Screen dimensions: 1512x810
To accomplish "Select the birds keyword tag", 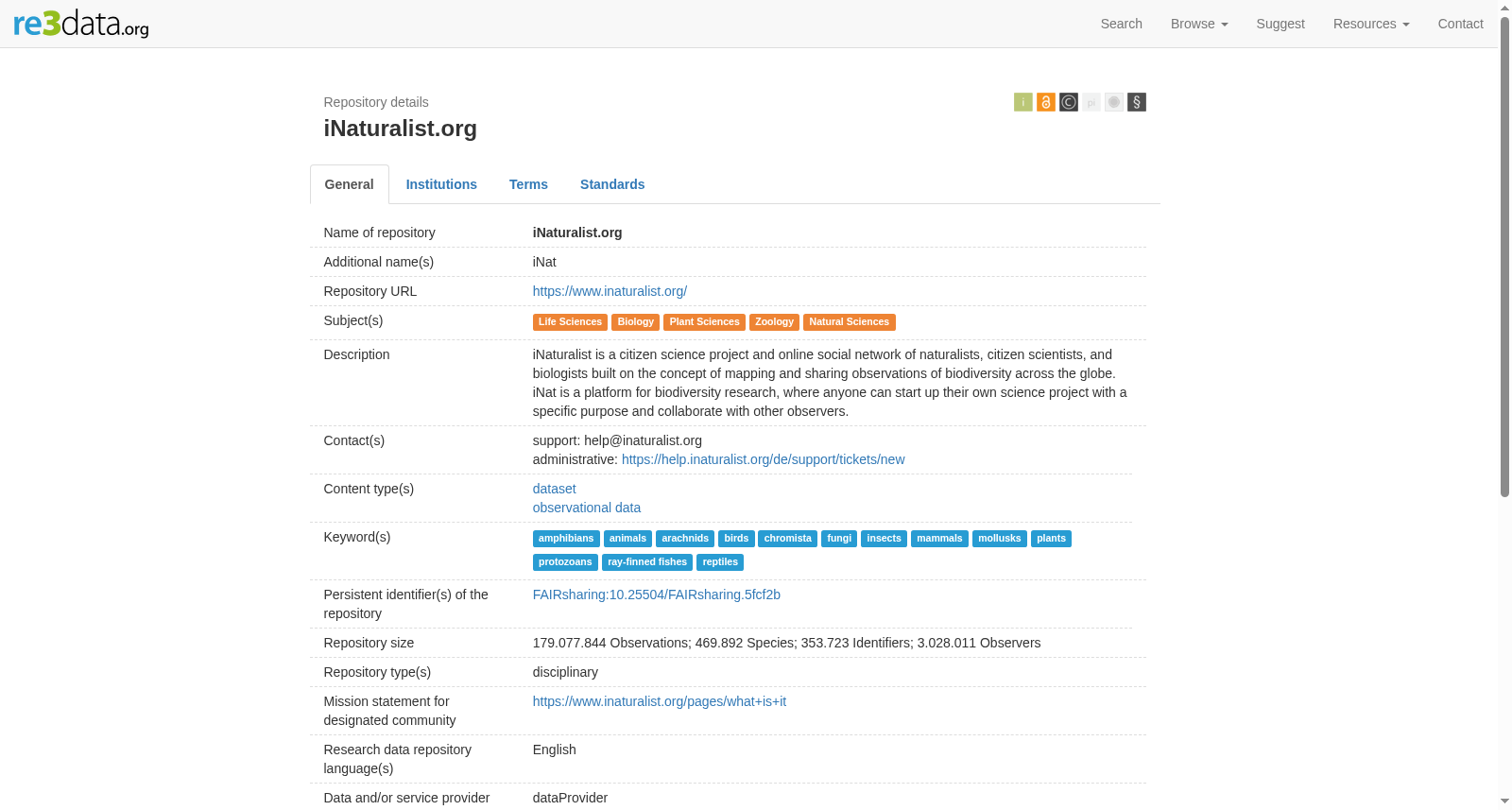I will [736, 539].
